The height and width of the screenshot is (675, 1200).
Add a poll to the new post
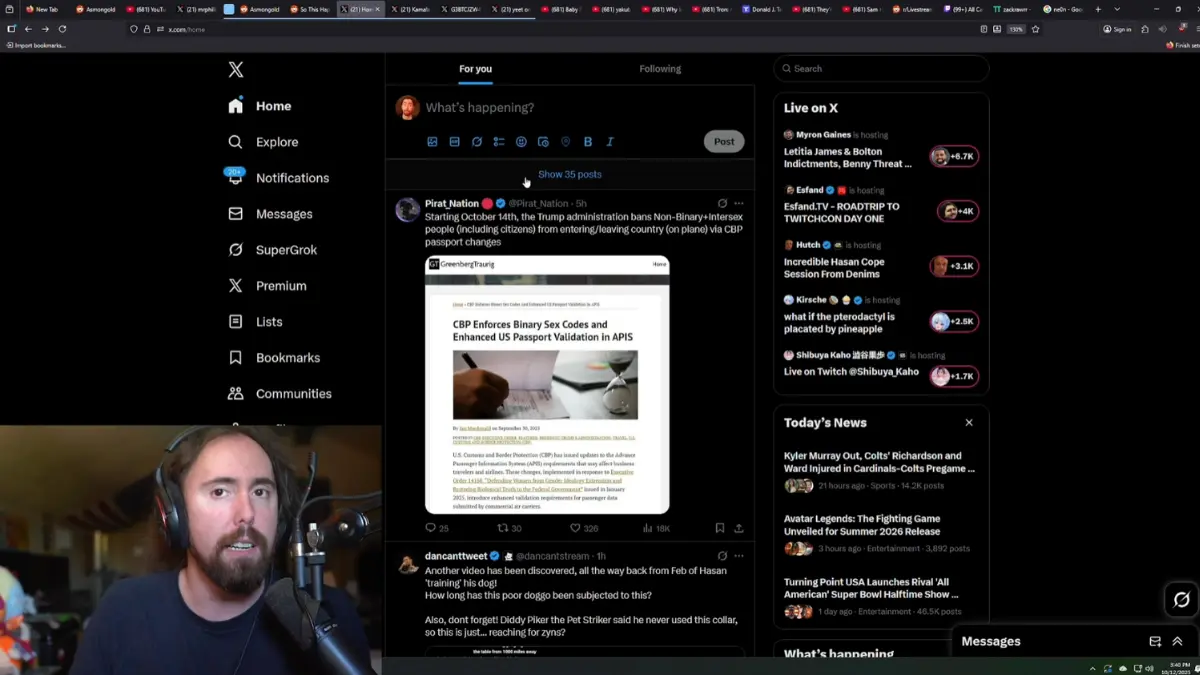(499, 142)
